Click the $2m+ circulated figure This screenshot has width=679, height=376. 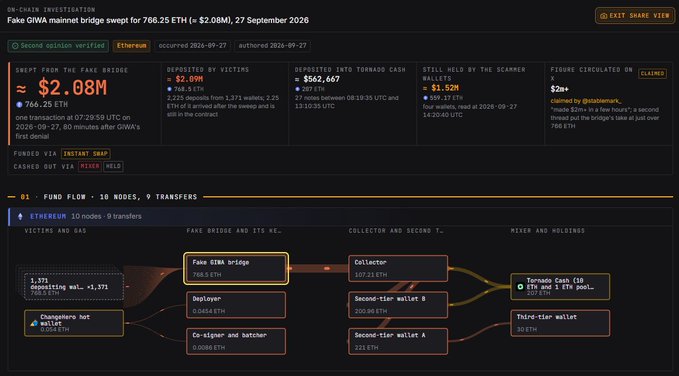click(x=559, y=89)
